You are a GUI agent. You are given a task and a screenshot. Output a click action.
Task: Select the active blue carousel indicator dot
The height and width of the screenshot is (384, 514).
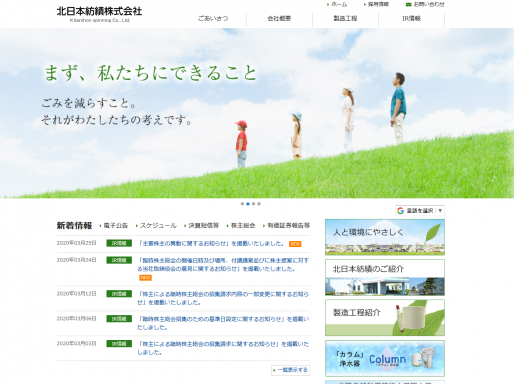[248, 204]
